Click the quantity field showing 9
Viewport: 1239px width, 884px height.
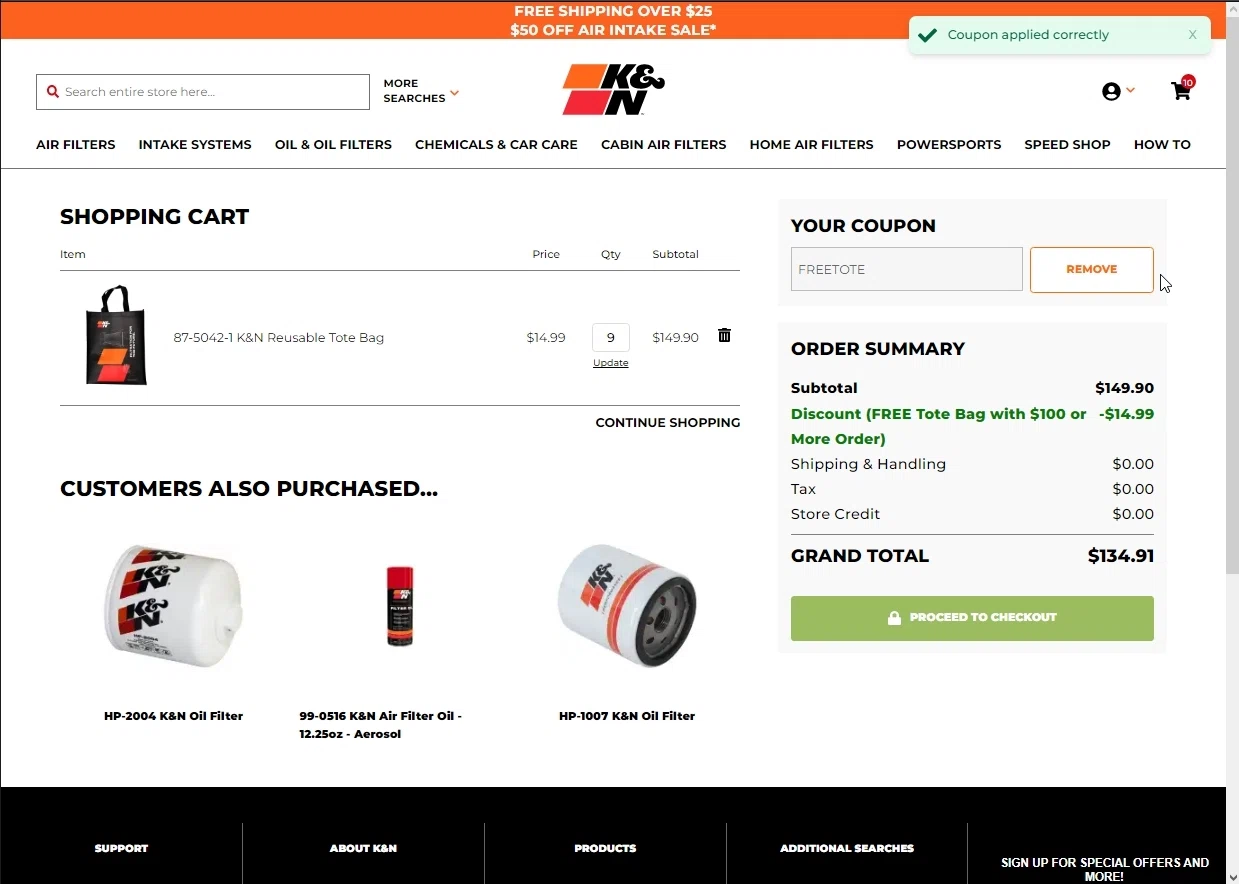click(611, 338)
